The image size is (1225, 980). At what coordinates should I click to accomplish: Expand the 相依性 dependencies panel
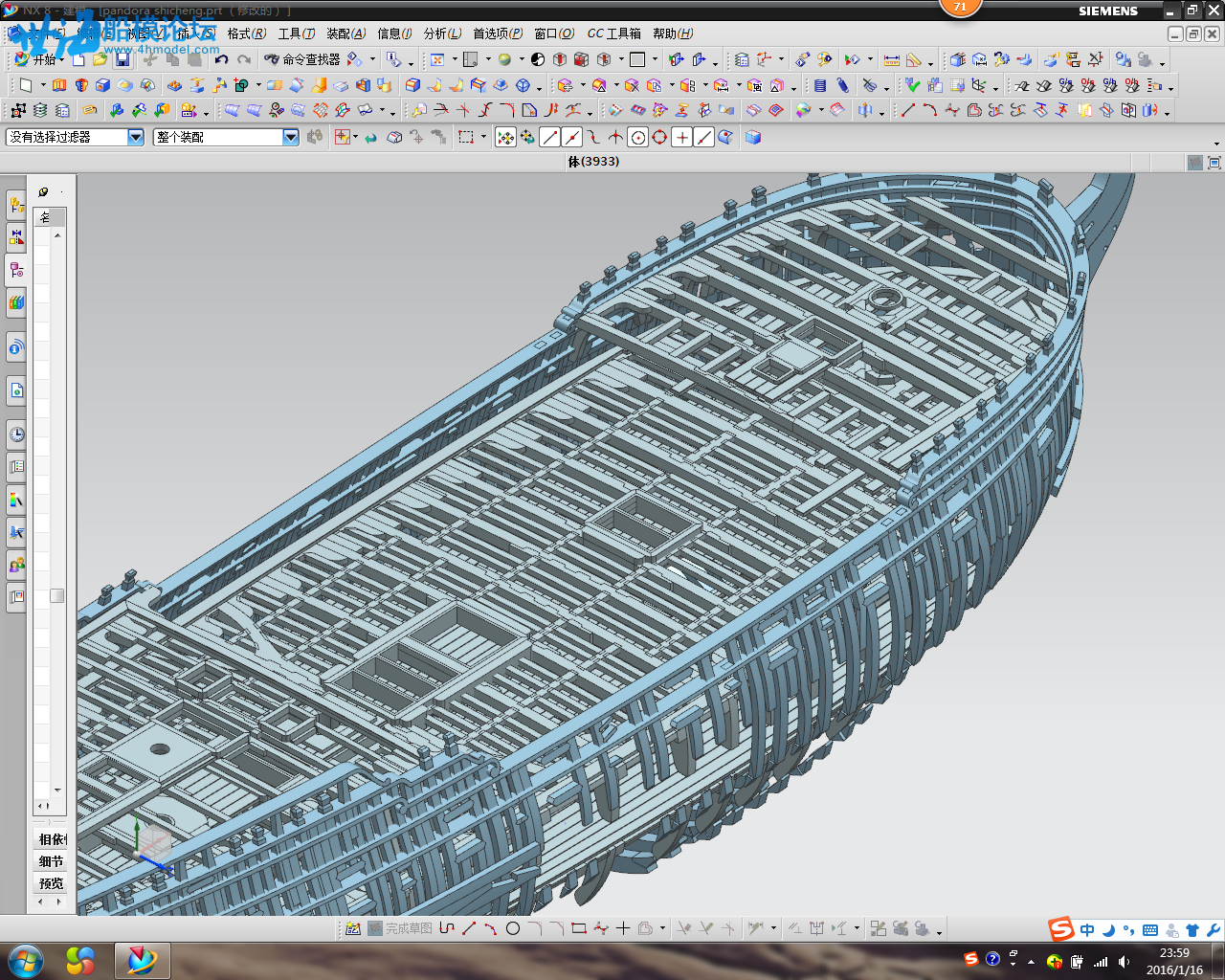tap(52, 839)
